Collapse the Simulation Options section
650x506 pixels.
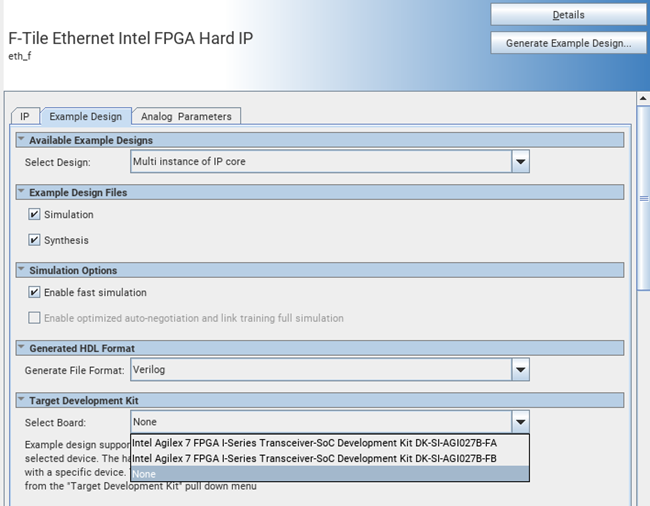21,270
